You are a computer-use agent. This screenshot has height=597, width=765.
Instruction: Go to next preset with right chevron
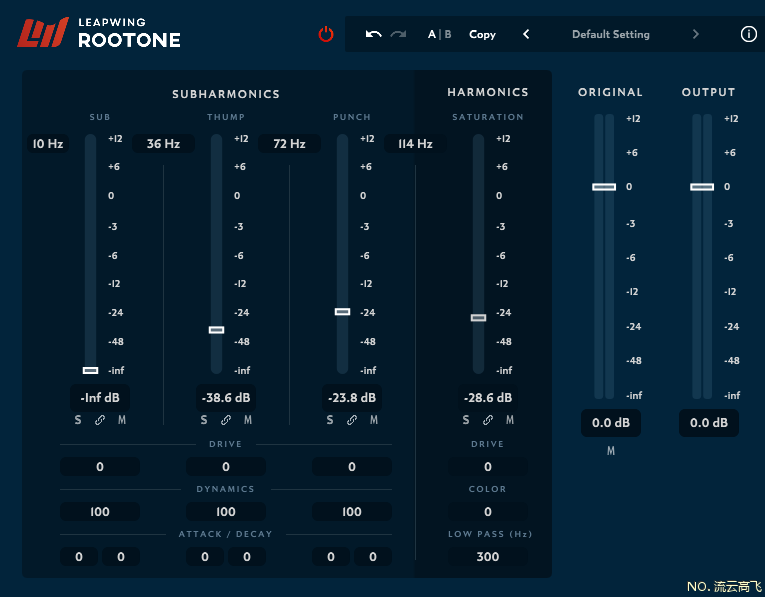coord(696,34)
